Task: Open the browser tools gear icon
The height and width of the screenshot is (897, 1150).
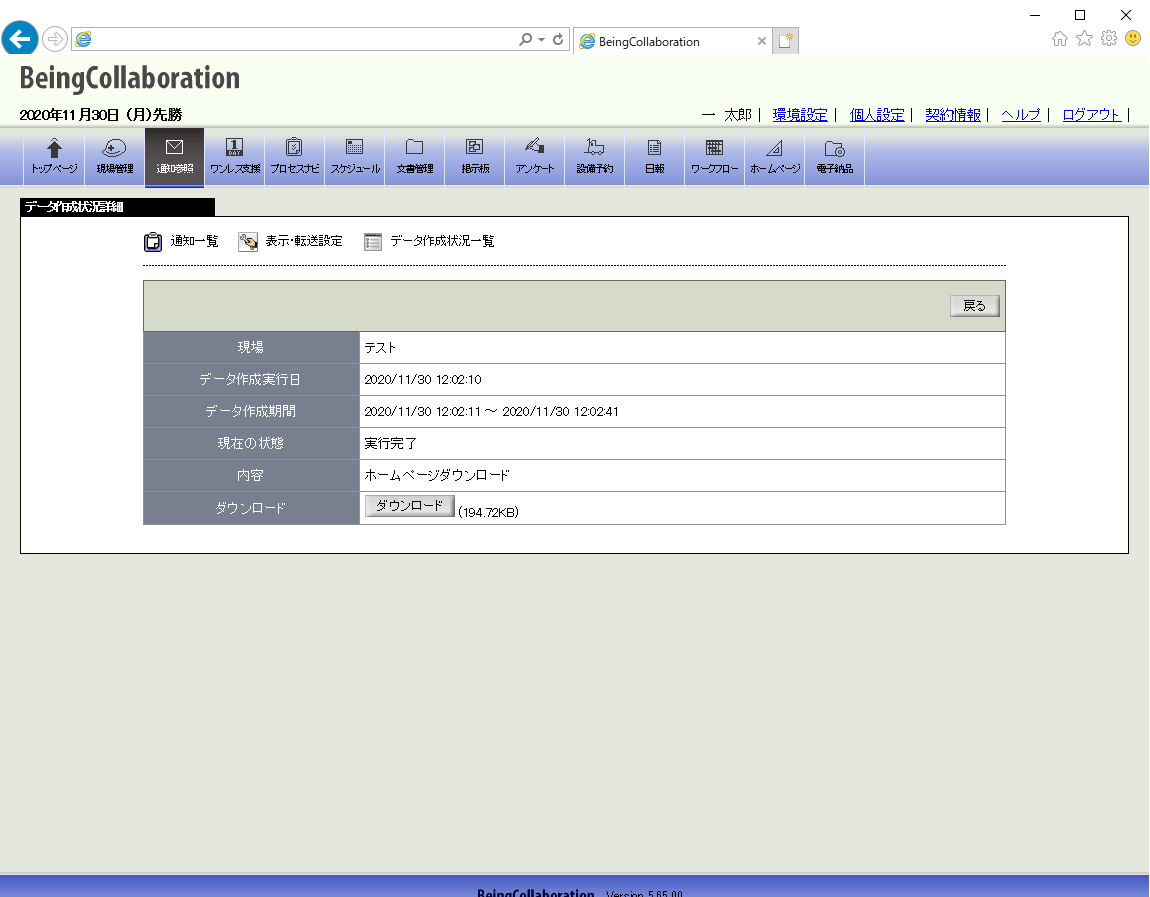Action: point(1109,38)
